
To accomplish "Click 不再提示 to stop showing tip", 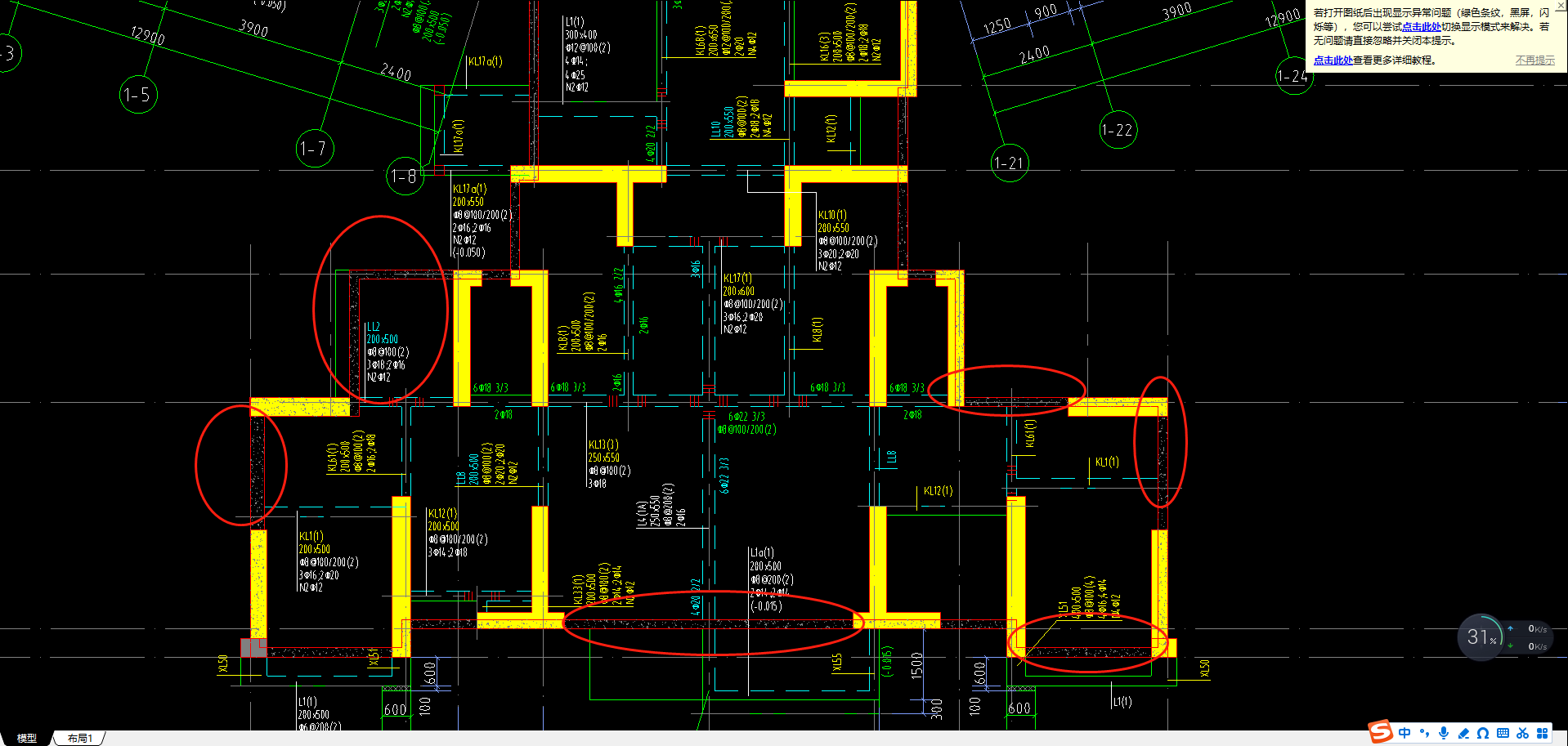I will point(1535,60).
